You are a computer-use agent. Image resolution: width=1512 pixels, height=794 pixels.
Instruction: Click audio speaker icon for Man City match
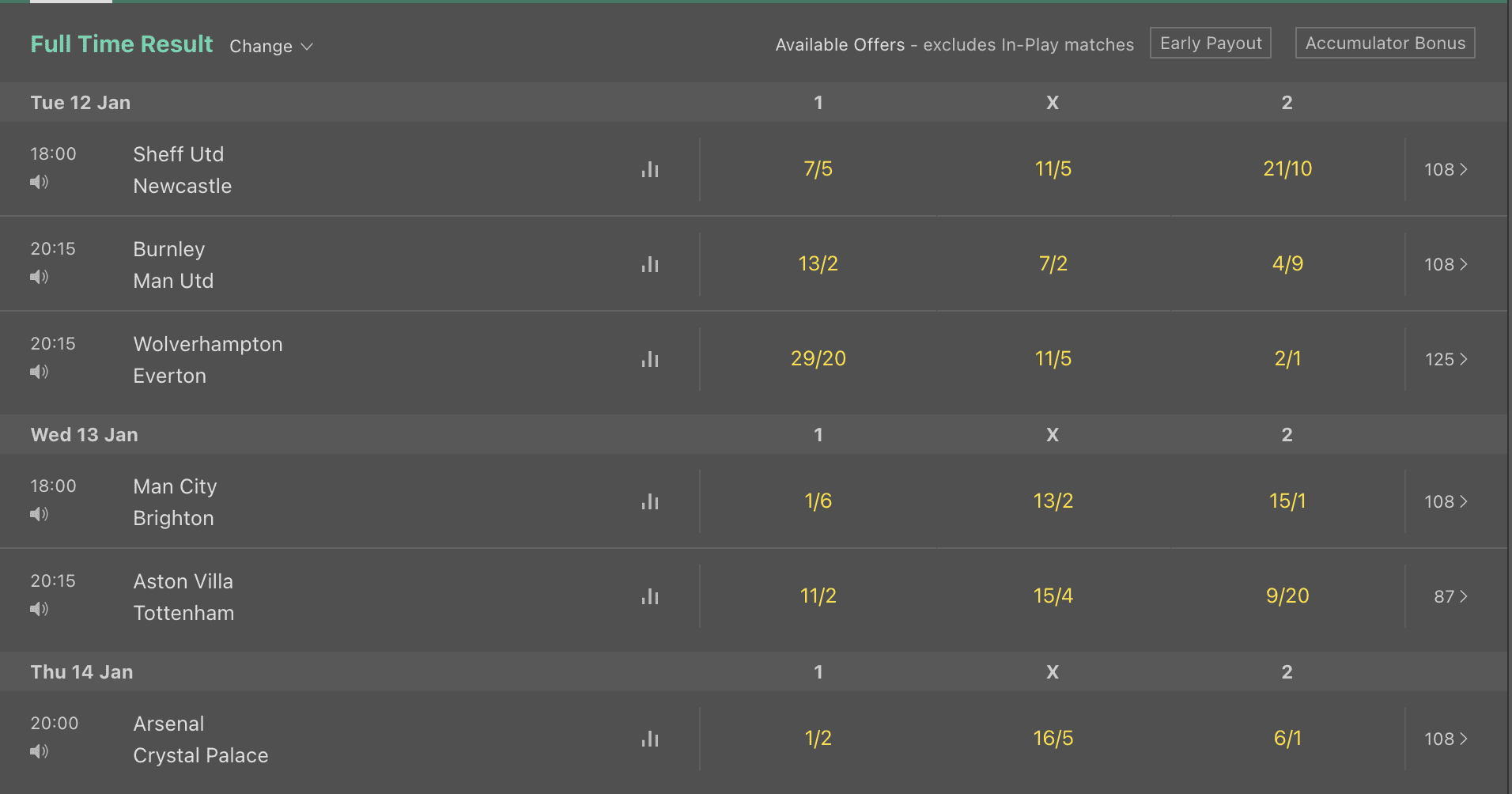[x=39, y=514]
